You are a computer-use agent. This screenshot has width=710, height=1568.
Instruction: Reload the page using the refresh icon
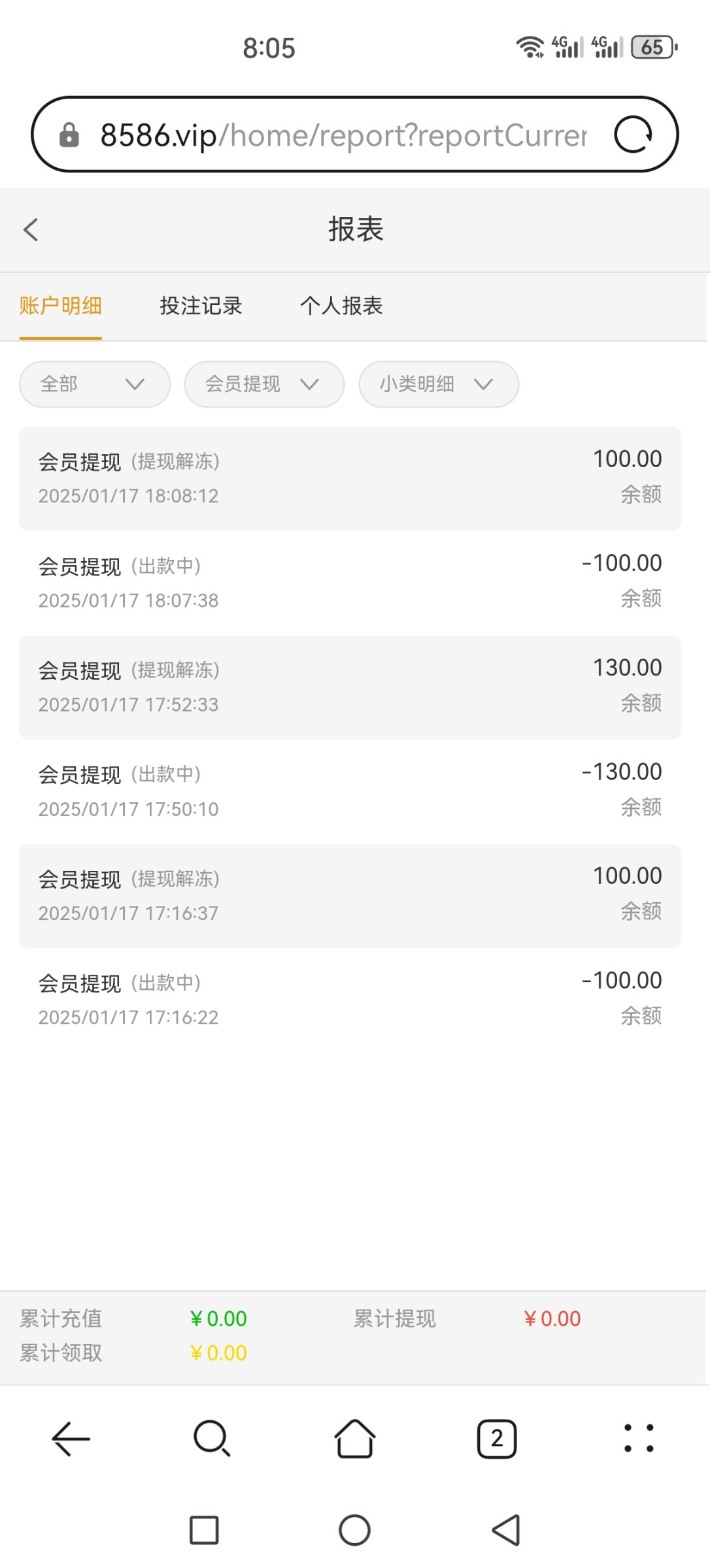pyautogui.click(x=633, y=135)
